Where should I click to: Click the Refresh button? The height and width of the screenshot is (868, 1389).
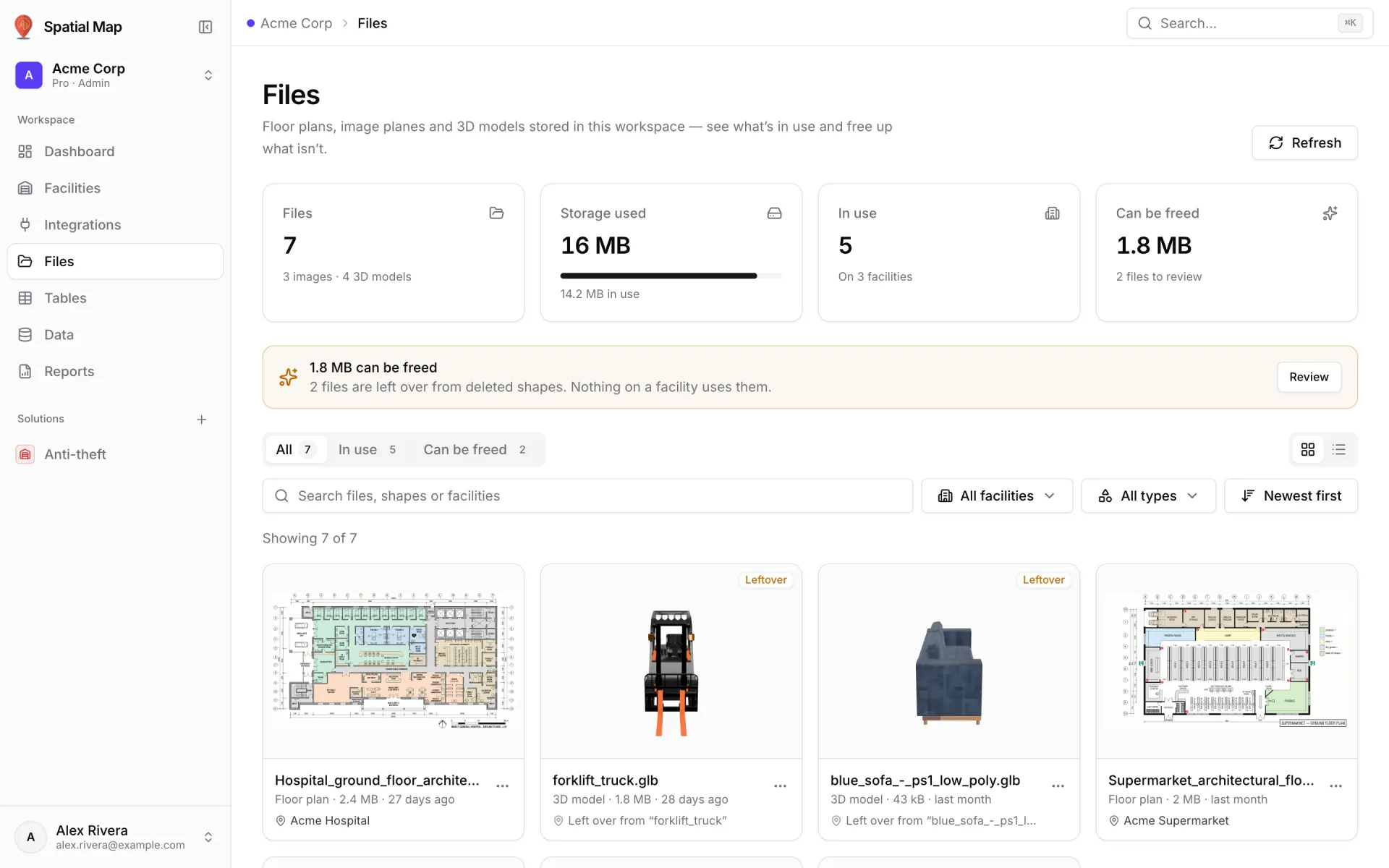[1304, 142]
